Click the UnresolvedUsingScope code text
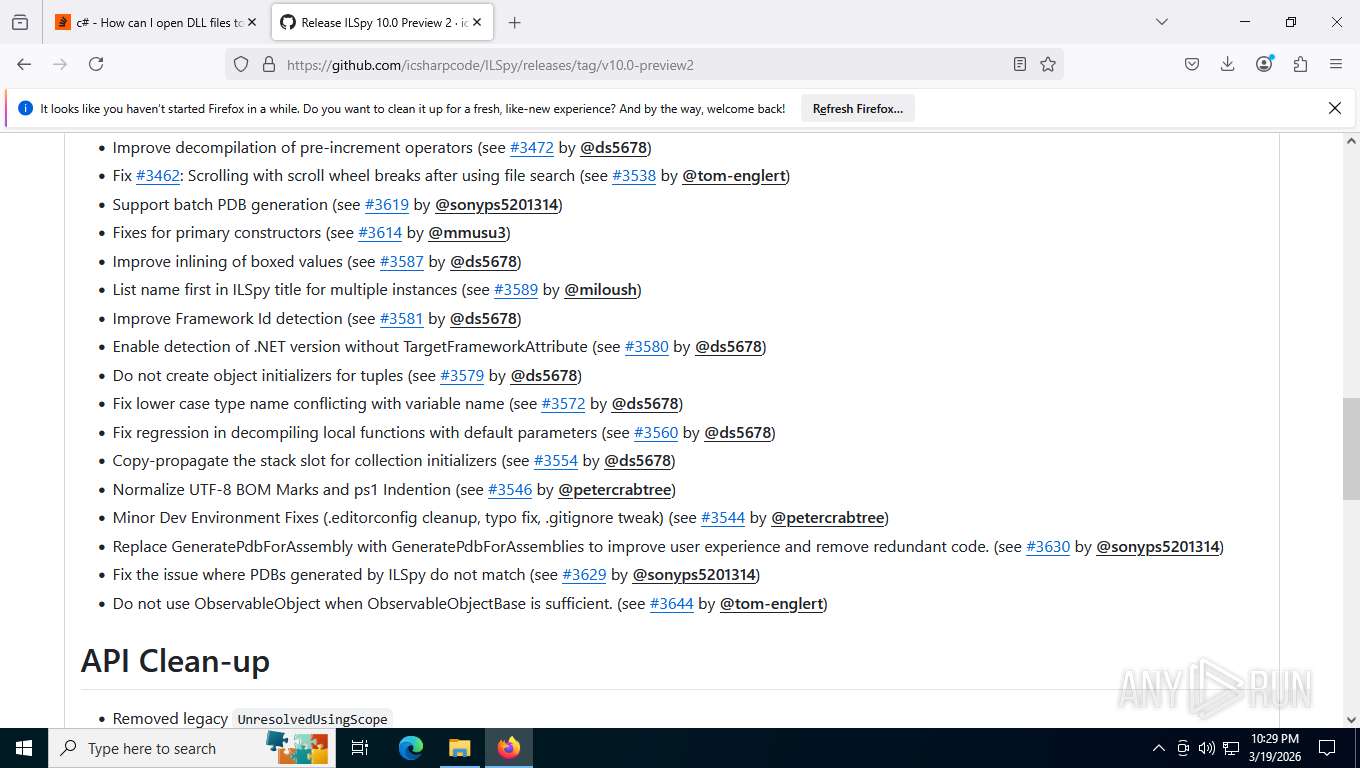Viewport: 1360px width, 768px height. pyautogui.click(x=312, y=719)
